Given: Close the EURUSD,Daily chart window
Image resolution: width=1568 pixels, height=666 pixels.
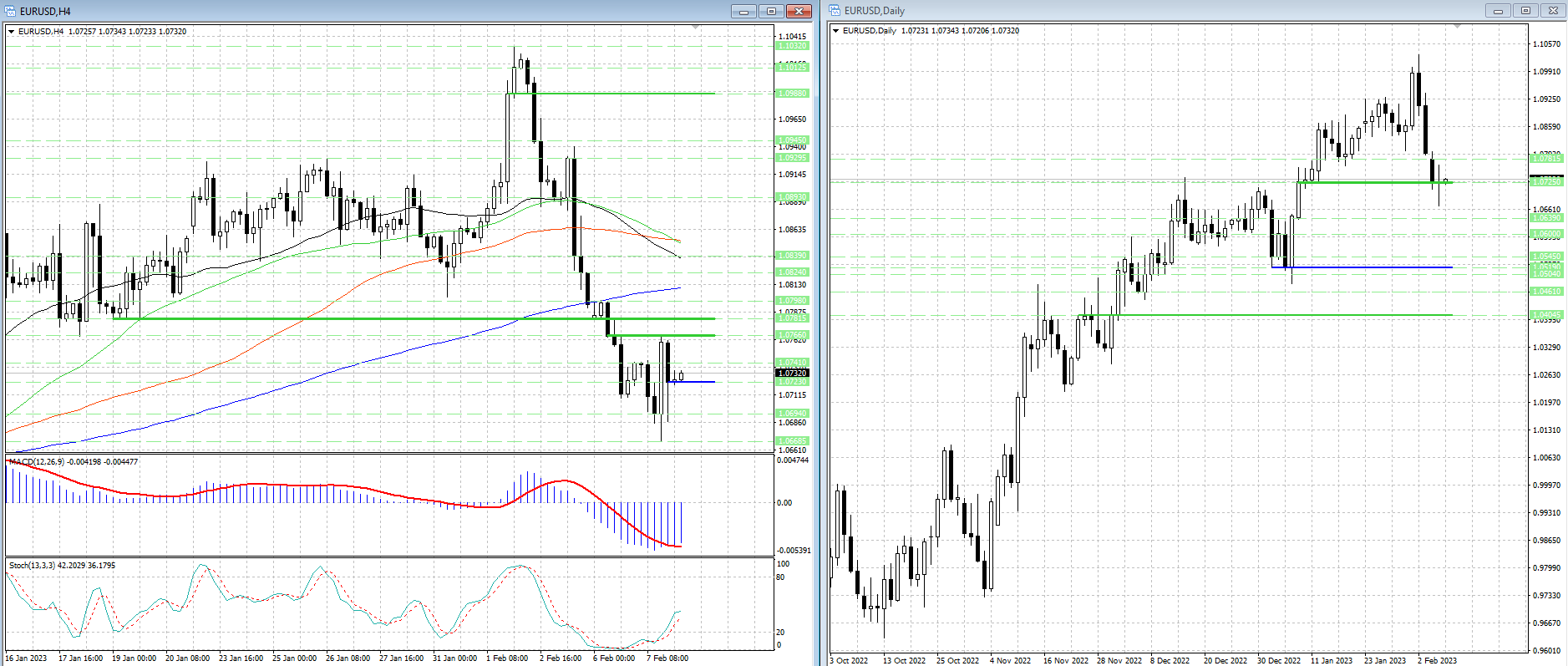Looking at the screenshot, I should point(1553,11).
